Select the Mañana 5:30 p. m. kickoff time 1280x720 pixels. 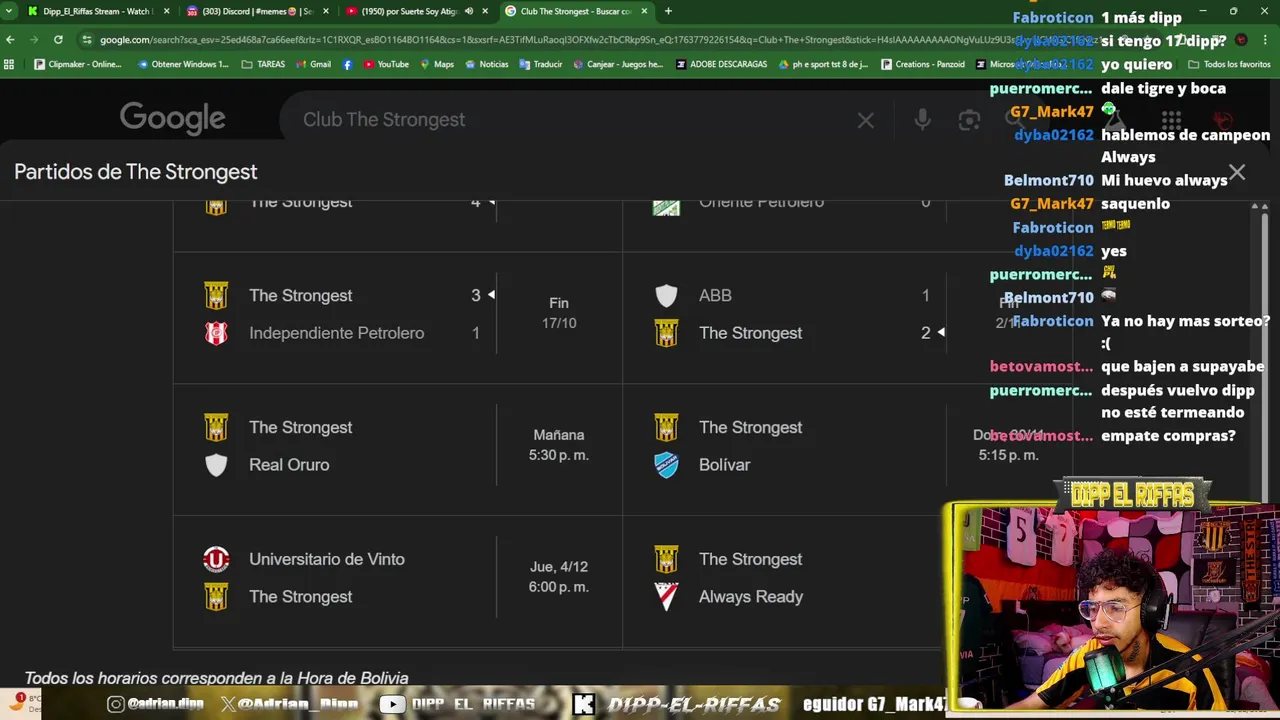click(x=559, y=445)
